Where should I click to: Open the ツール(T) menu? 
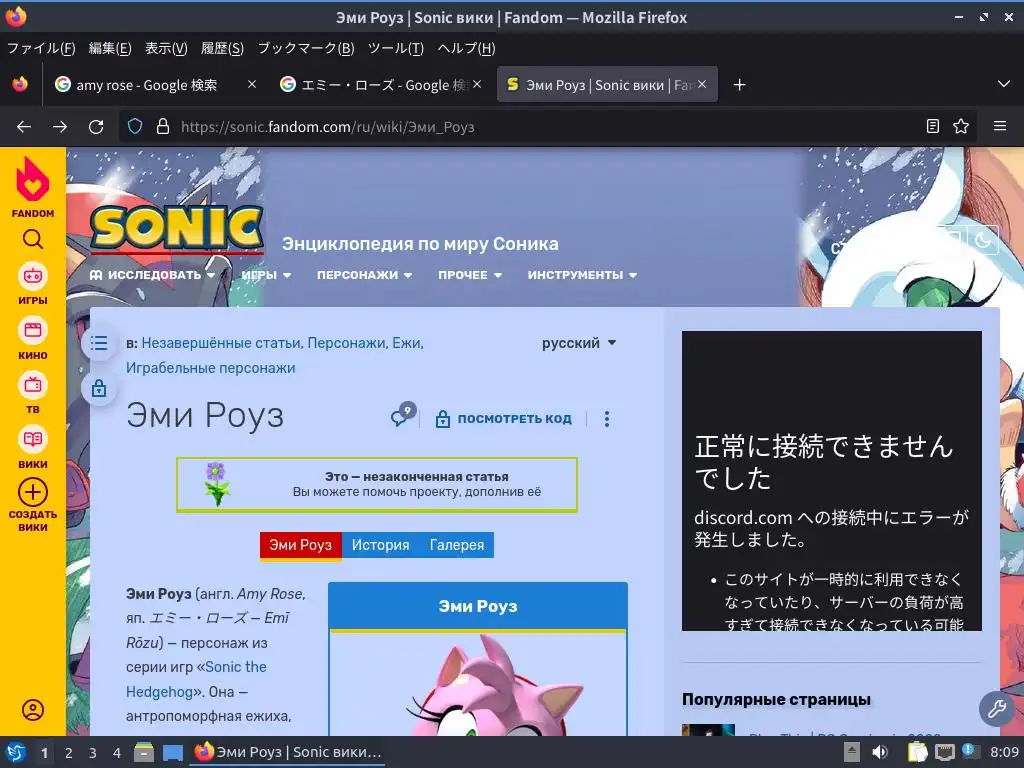tap(396, 48)
